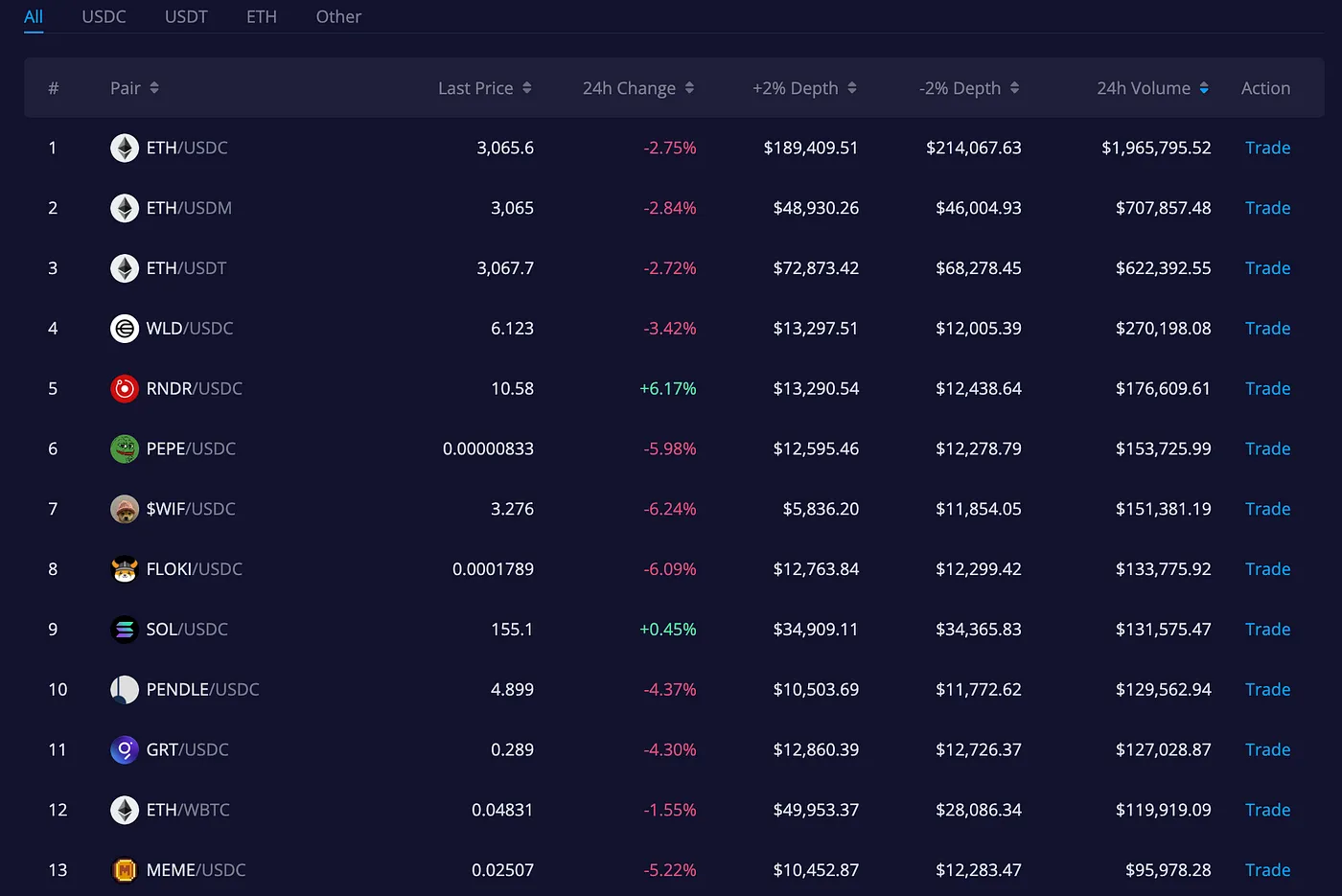The image size is (1342, 896).
Task: Click the $214,067.63 depth value
Action: 974,148
